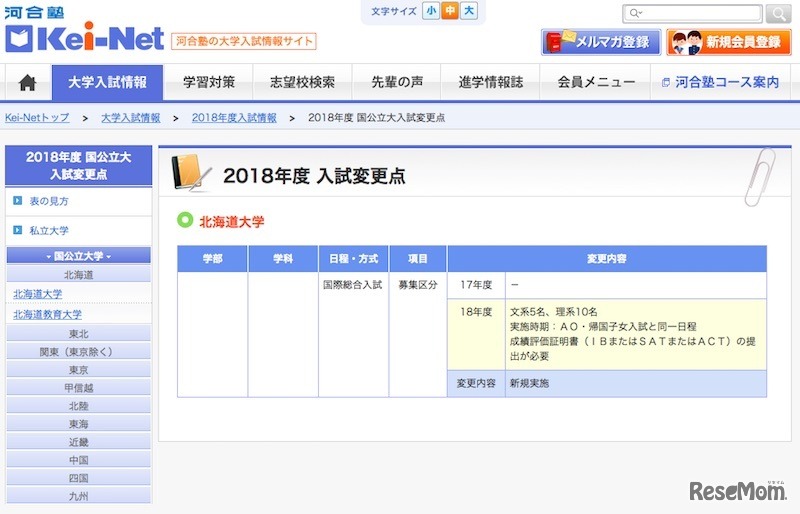Click the 国際総合入試 table cell
This screenshot has width=800, height=514.
(353, 334)
